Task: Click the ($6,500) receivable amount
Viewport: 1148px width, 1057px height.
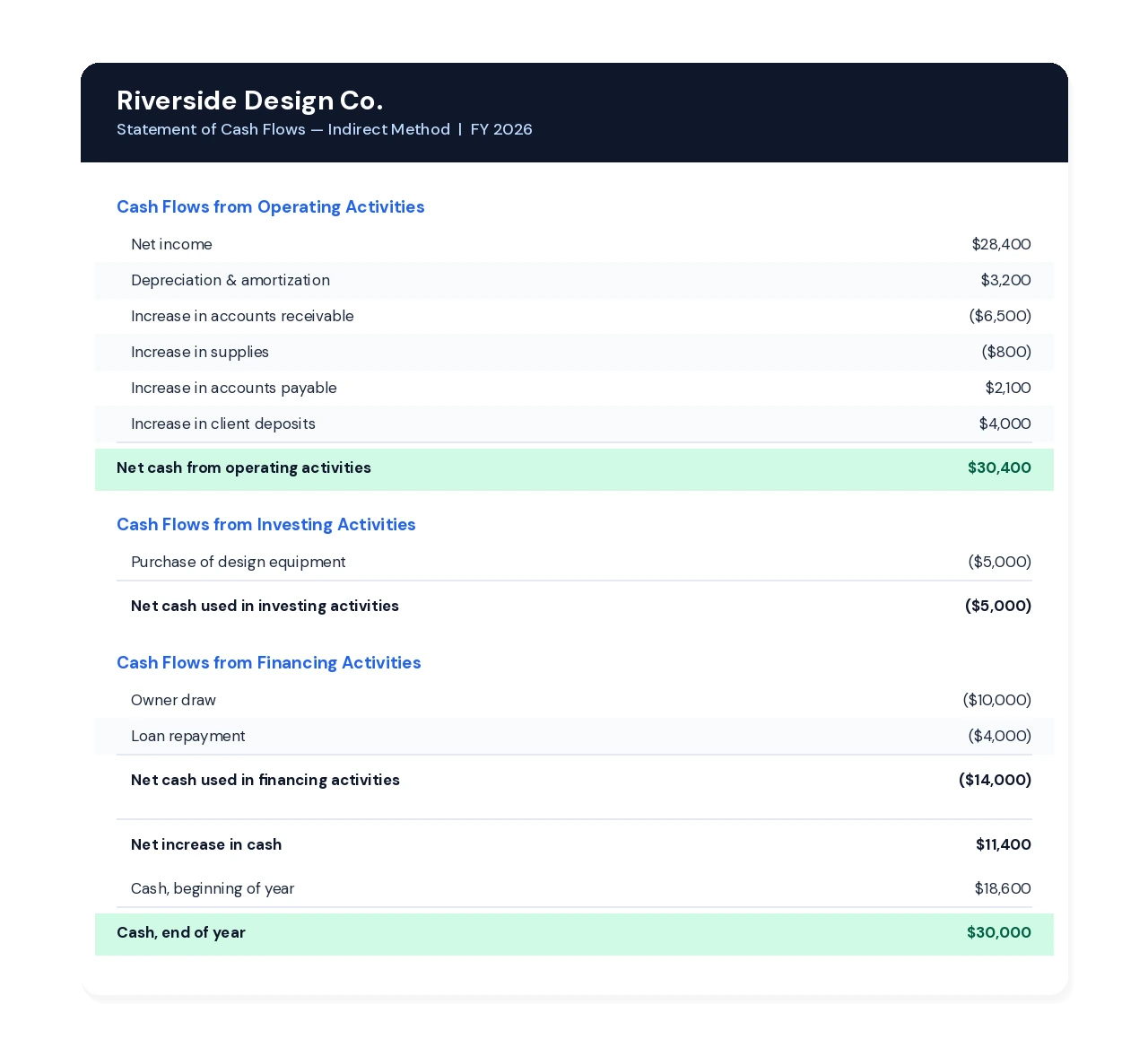Action: click(1000, 316)
